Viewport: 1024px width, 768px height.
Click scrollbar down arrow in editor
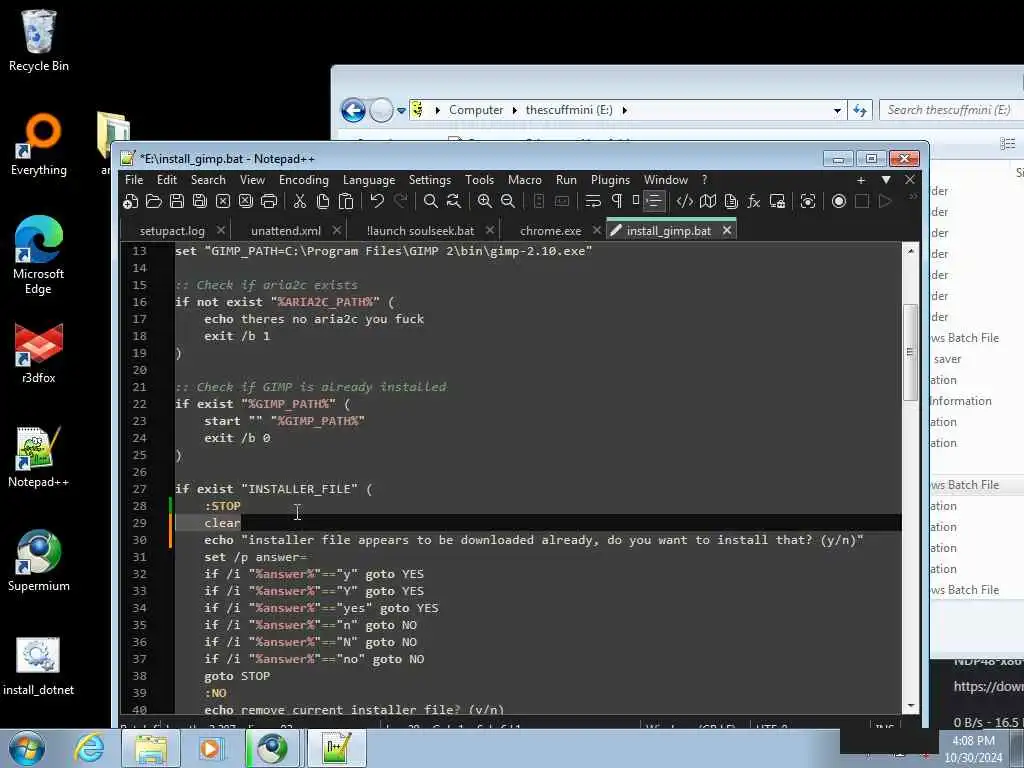(911, 706)
